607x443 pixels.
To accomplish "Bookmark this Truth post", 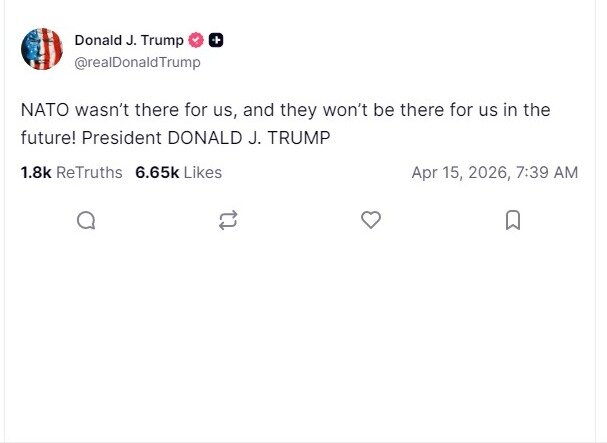I will point(513,220).
